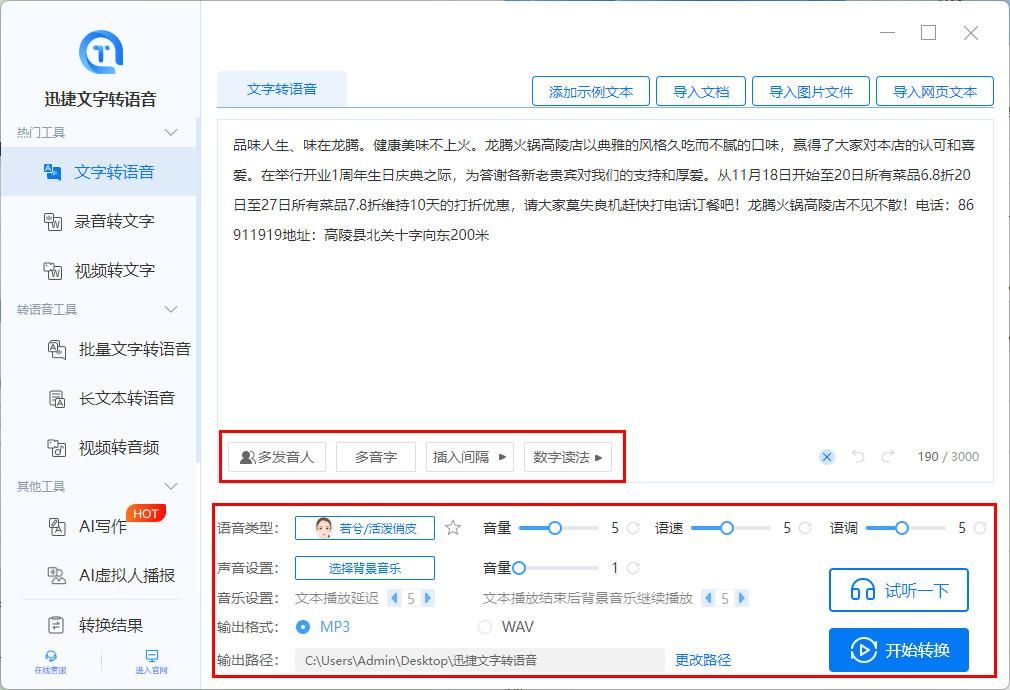Click the 视频转音频 sidebar icon
Screen dimensions: 1010x690
point(57,448)
